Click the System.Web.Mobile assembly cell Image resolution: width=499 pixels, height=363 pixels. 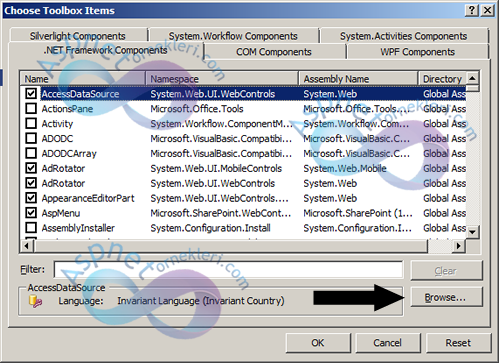coord(345,168)
